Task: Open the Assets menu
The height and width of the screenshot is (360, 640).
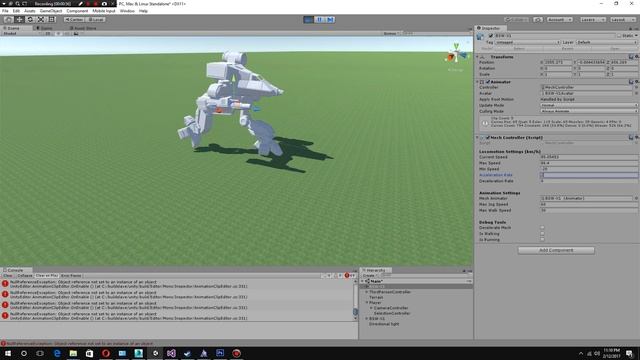Action: click(30, 11)
